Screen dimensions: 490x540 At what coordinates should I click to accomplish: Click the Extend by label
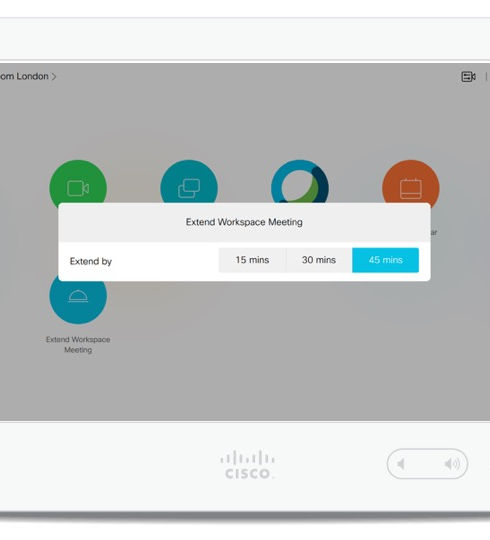point(91,261)
